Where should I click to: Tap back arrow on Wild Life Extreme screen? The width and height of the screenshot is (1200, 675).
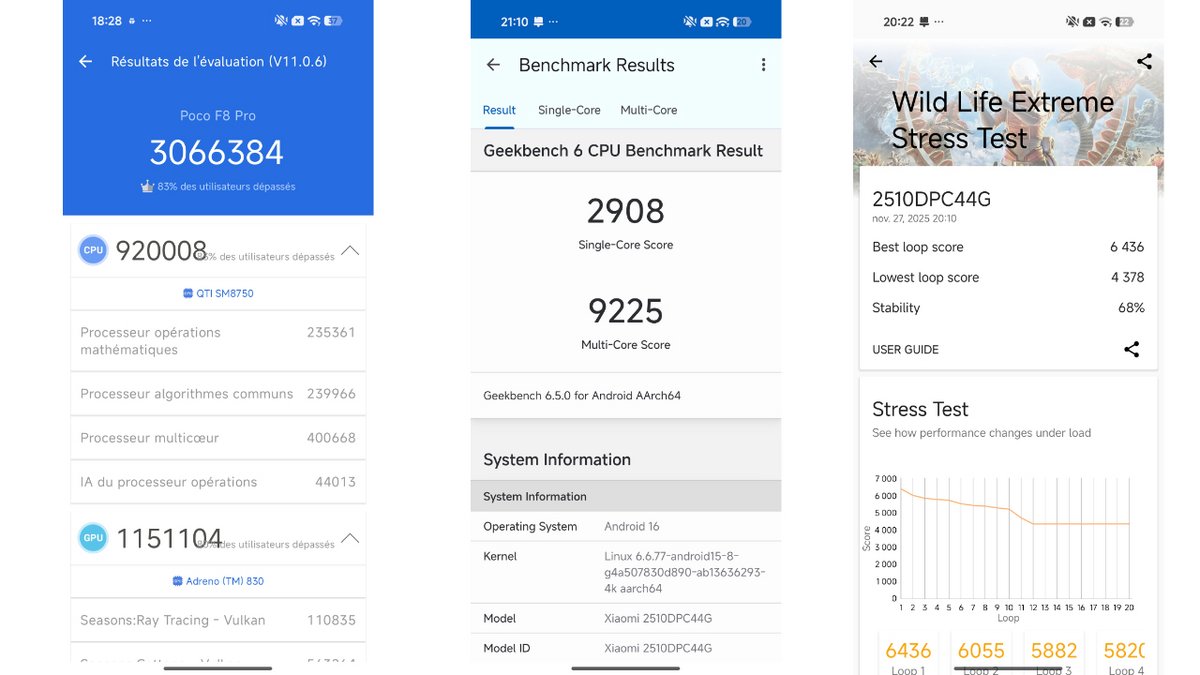pos(876,62)
